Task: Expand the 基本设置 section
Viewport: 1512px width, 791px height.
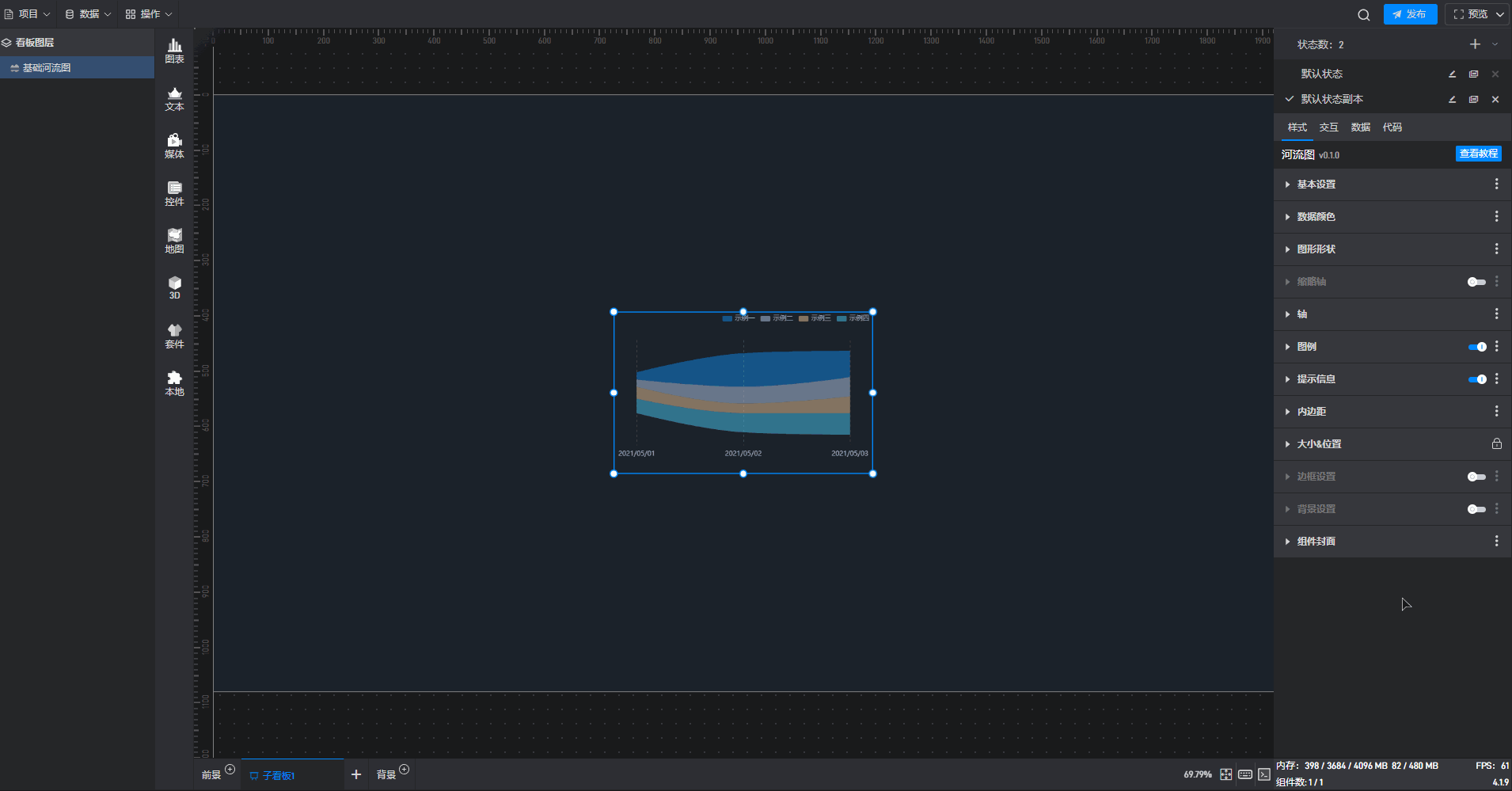Action: click(1316, 184)
